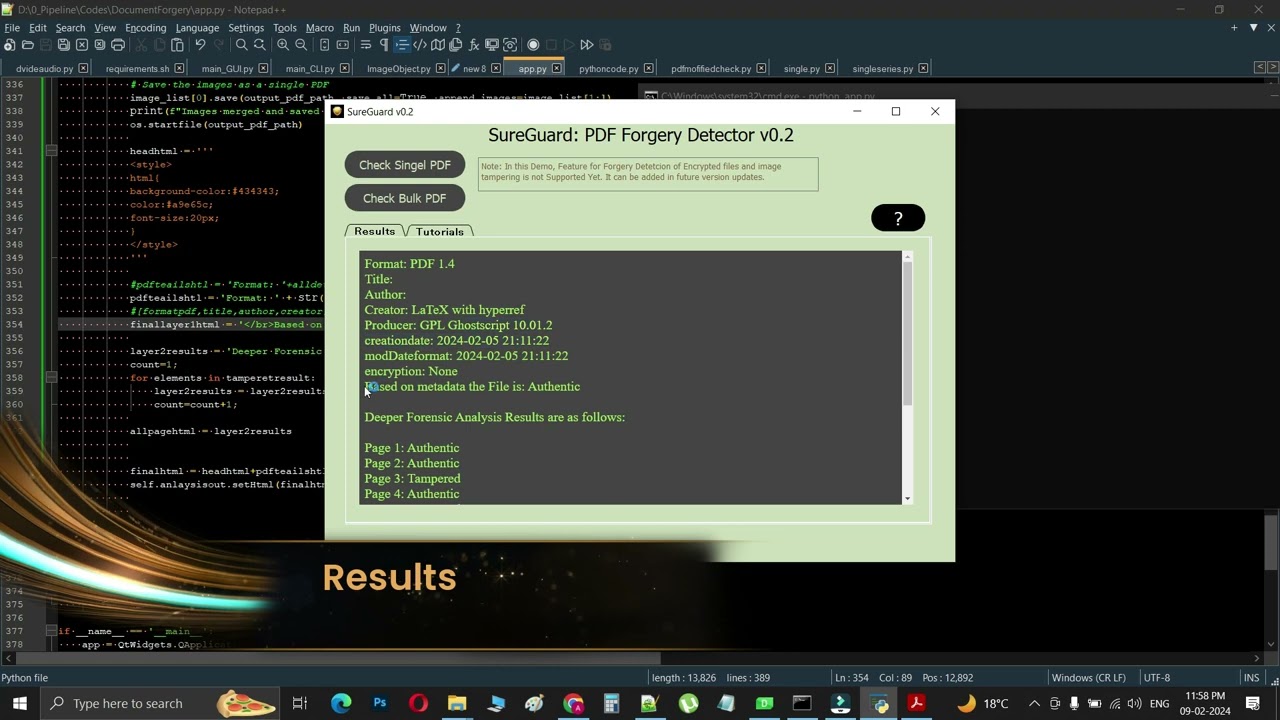This screenshot has width=1280, height=720.
Task: Toggle Show All Characters pilcrow icon
Action: pos(384,45)
